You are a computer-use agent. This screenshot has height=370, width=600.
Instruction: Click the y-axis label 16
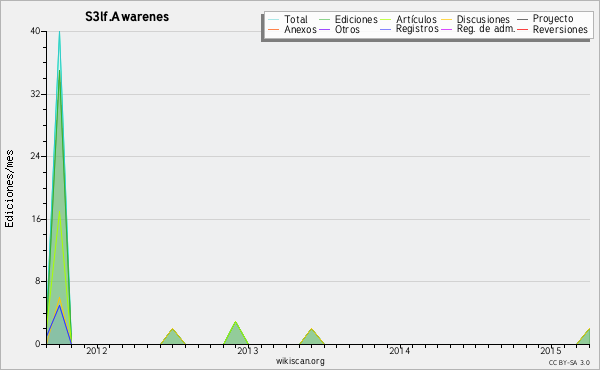(35, 219)
